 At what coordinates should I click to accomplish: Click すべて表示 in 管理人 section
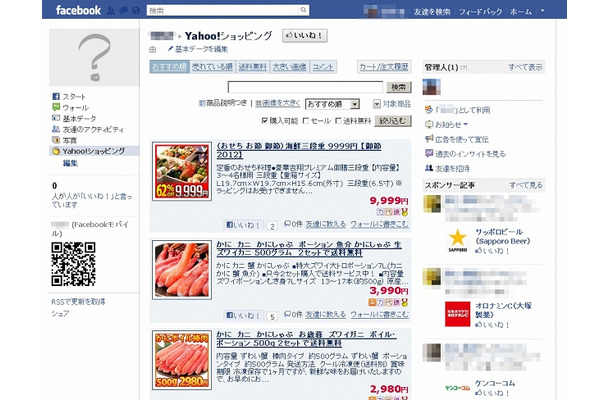[x=525, y=67]
